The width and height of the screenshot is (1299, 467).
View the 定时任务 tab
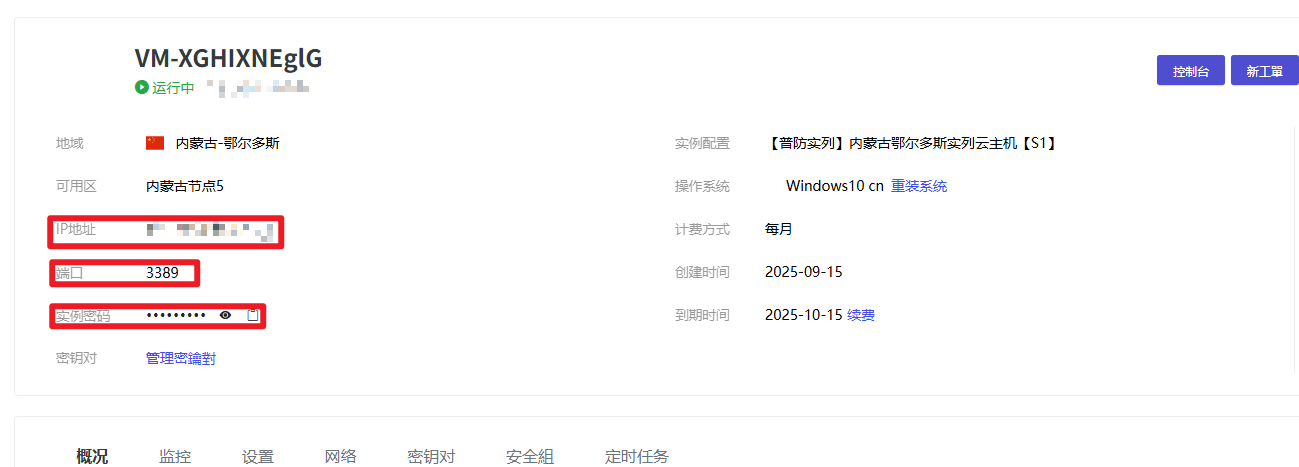(x=637, y=456)
